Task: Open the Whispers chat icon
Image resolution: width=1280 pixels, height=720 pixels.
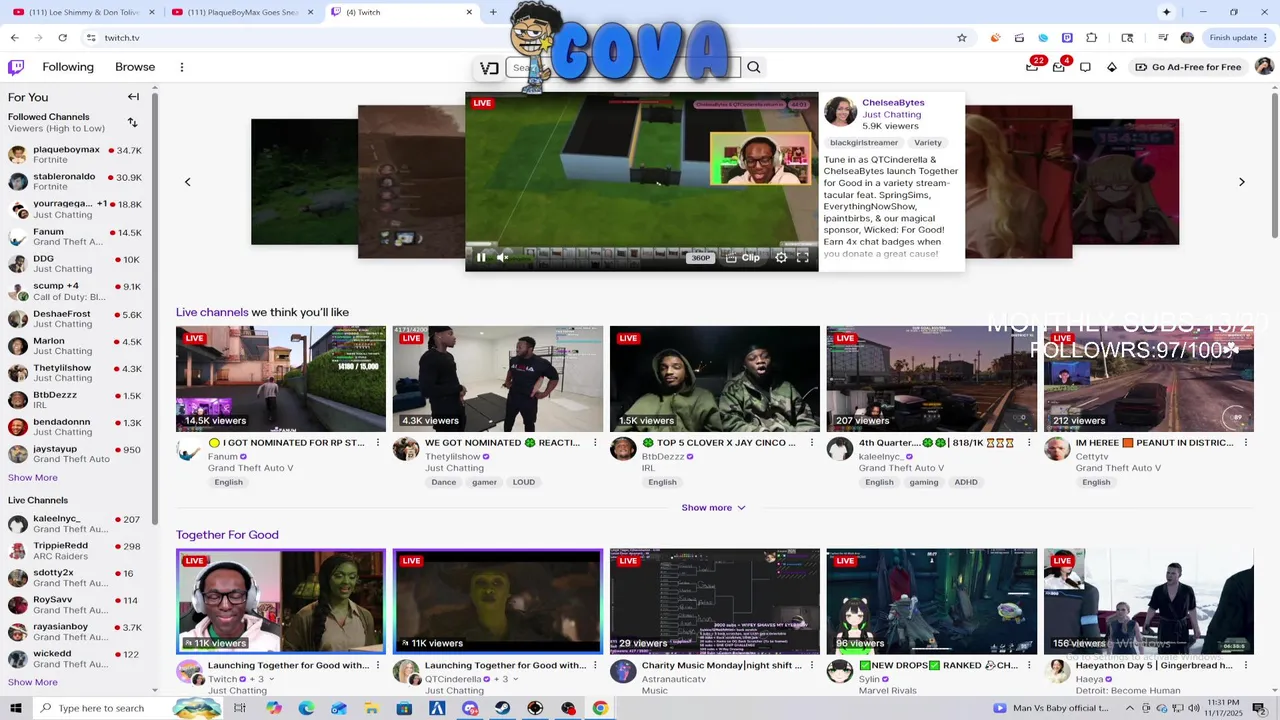Action: coord(1085,67)
